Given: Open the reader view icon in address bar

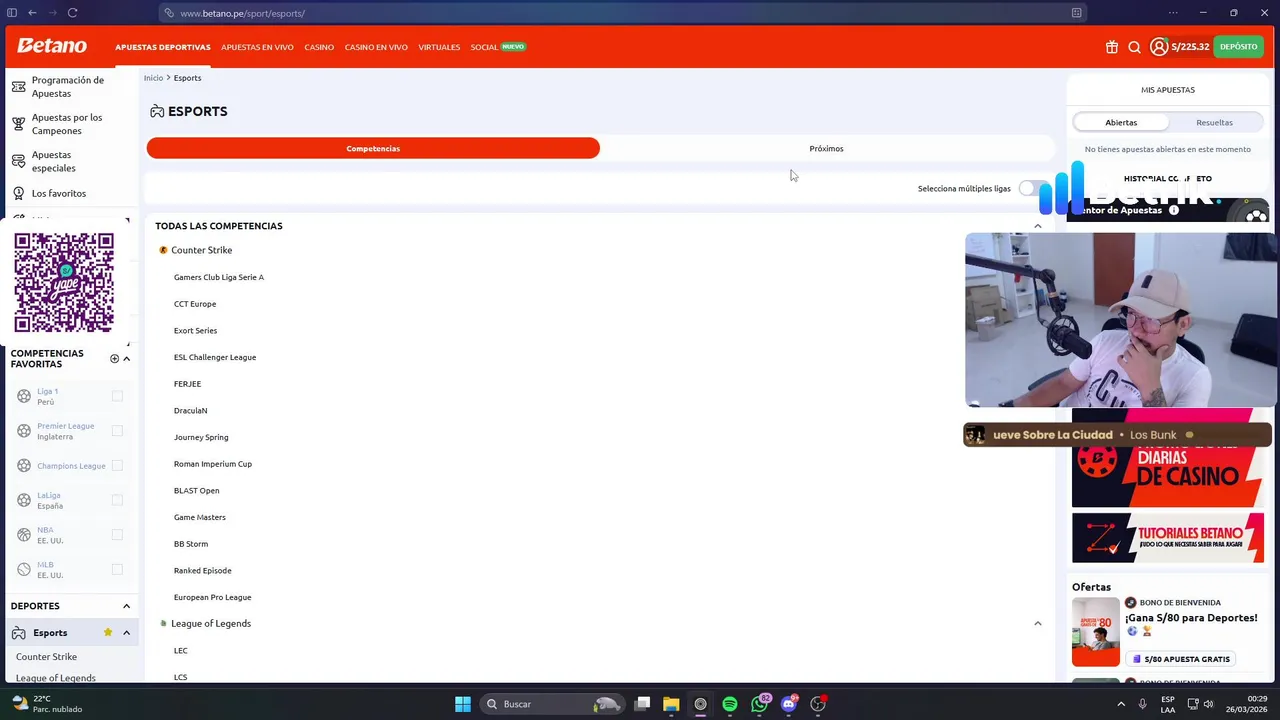Looking at the screenshot, I should click(1076, 13).
